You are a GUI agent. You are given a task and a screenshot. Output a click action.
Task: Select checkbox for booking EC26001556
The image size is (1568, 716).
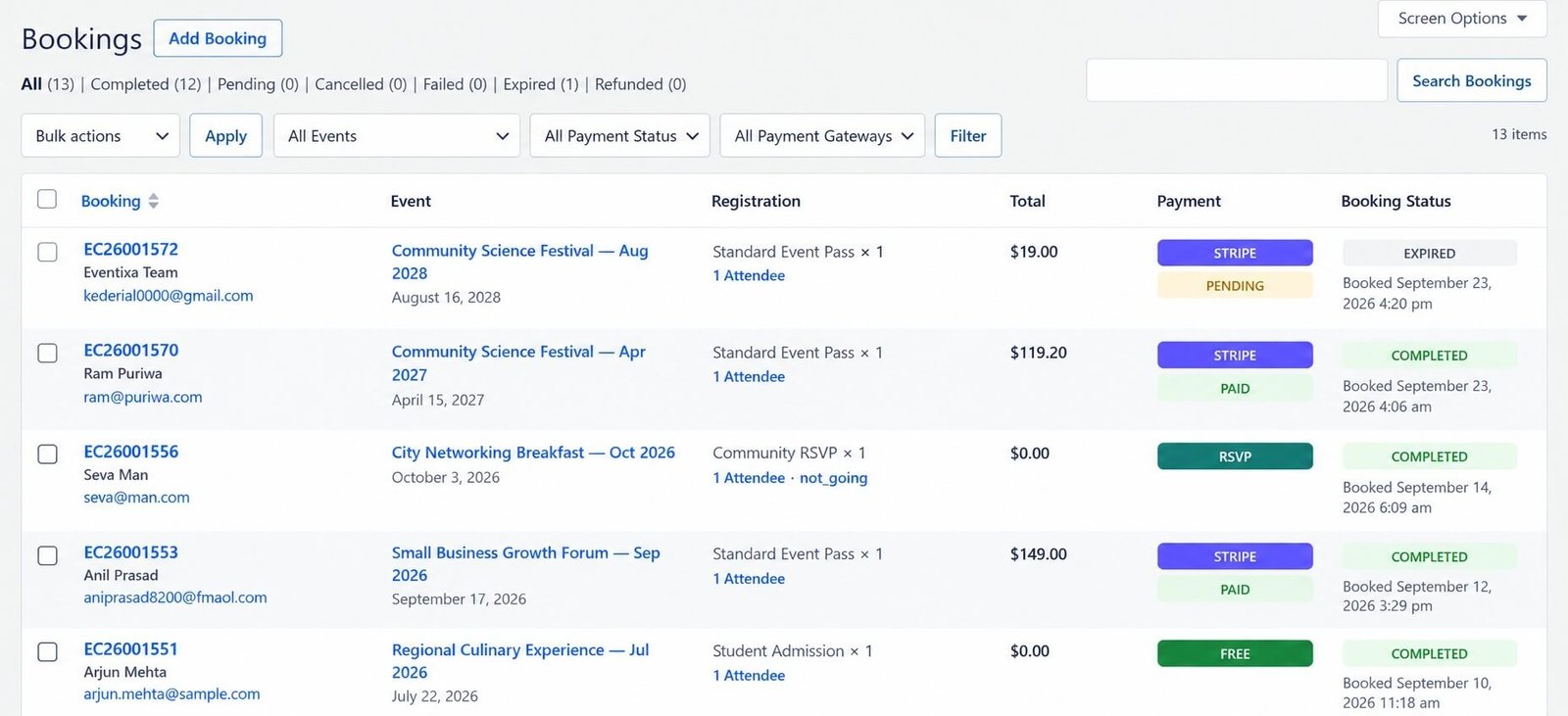(x=47, y=454)
